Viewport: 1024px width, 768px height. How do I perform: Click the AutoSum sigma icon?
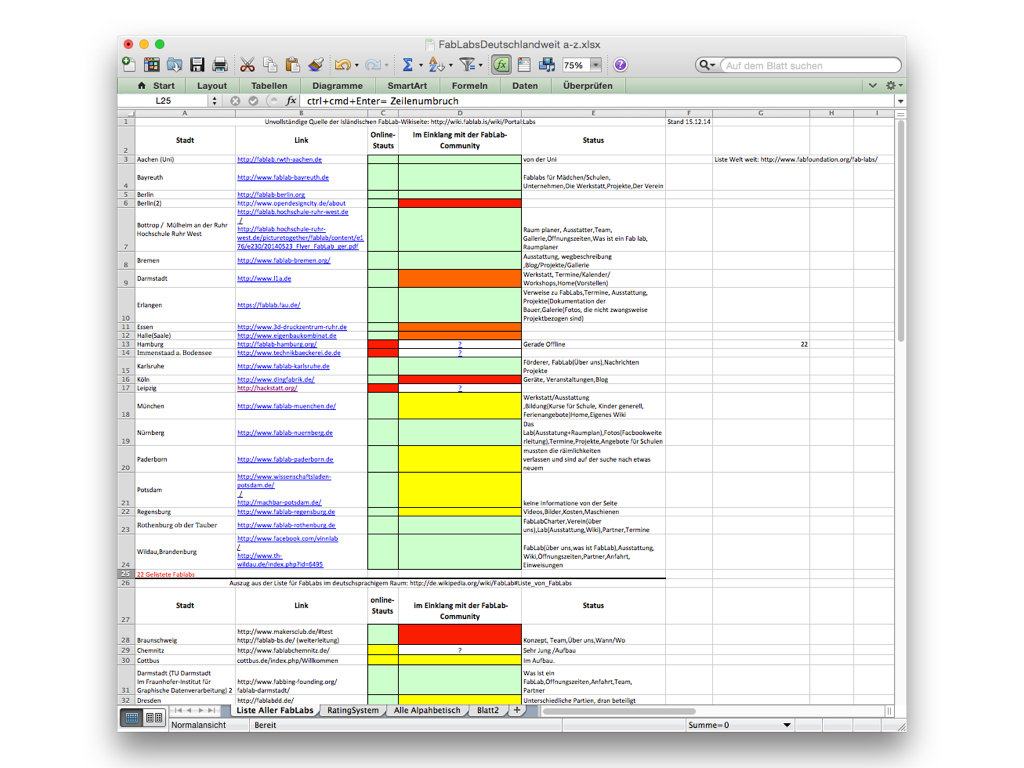point(407,65)
